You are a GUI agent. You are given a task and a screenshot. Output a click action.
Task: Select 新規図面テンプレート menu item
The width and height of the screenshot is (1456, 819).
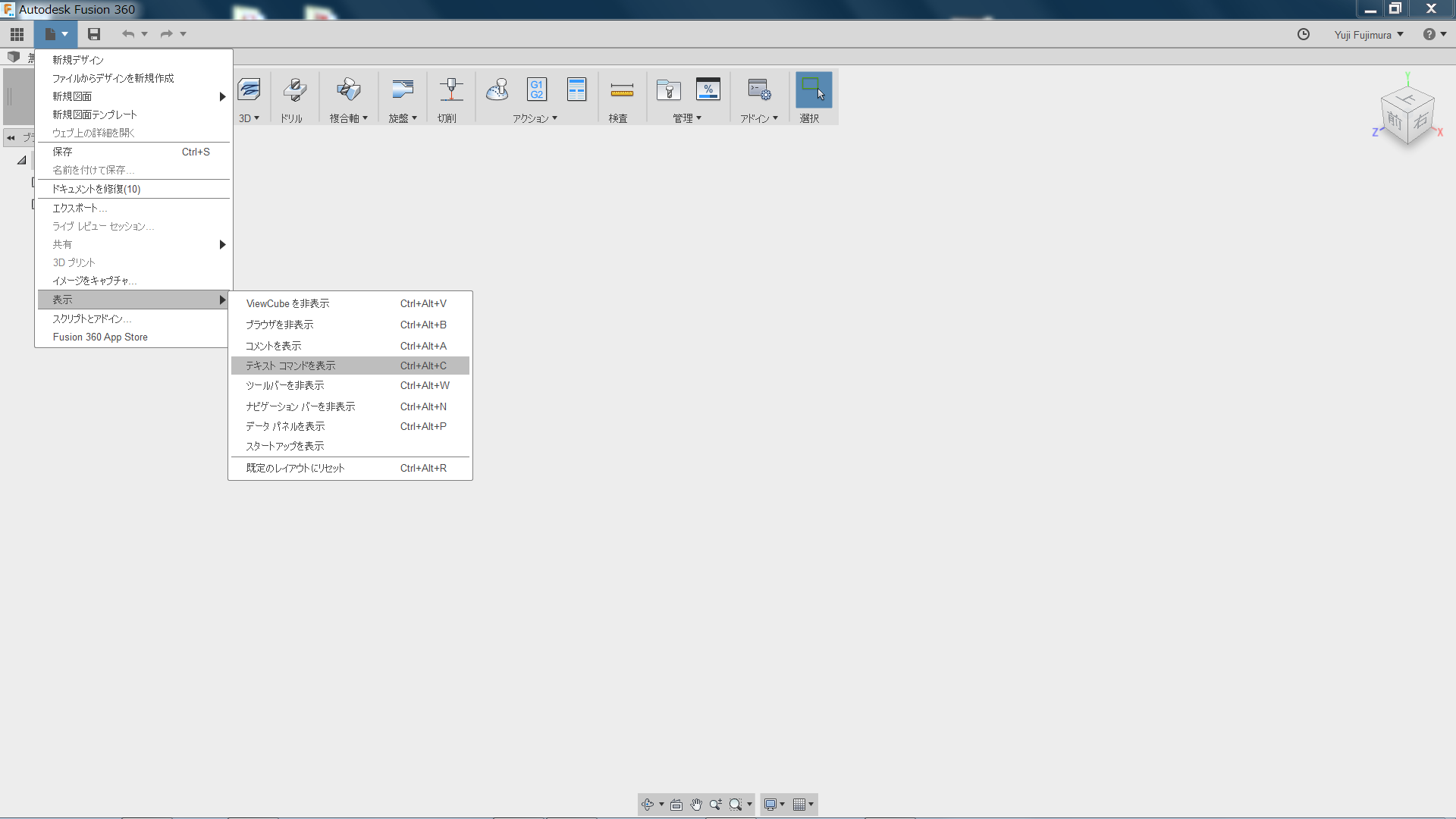point(133,115)
